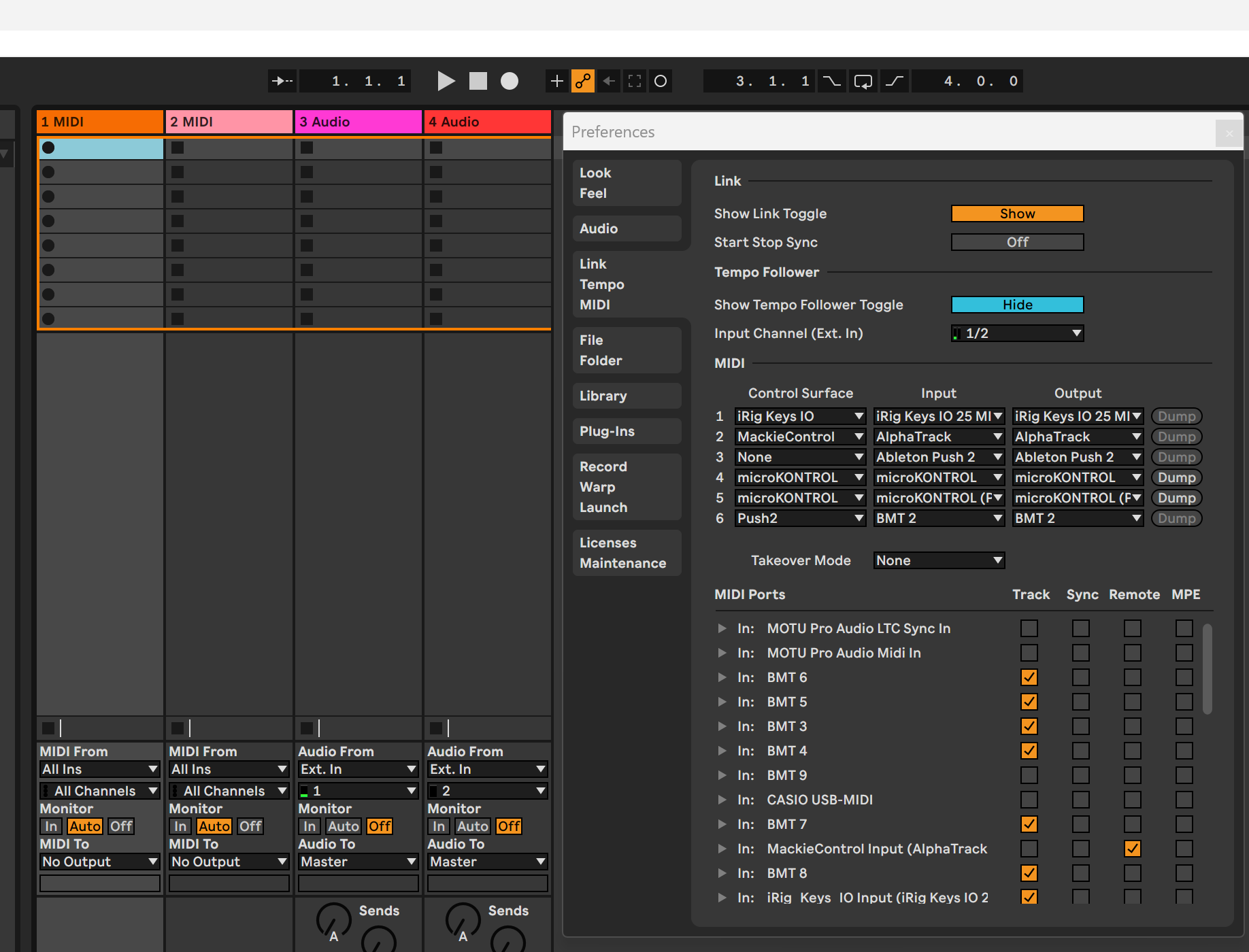The width and height of the screenshot is (1249, 952).
Task: Open the Input Channel 1/2 dropdown
Action: [x=1017, y=333]
